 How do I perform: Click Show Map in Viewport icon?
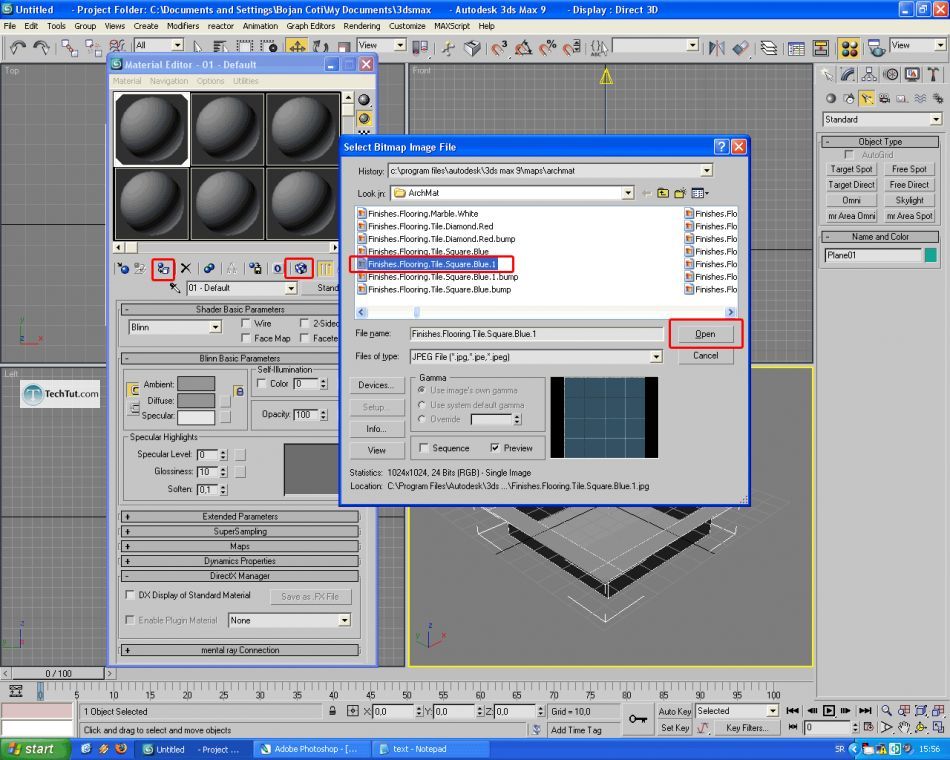coord(301,268)
